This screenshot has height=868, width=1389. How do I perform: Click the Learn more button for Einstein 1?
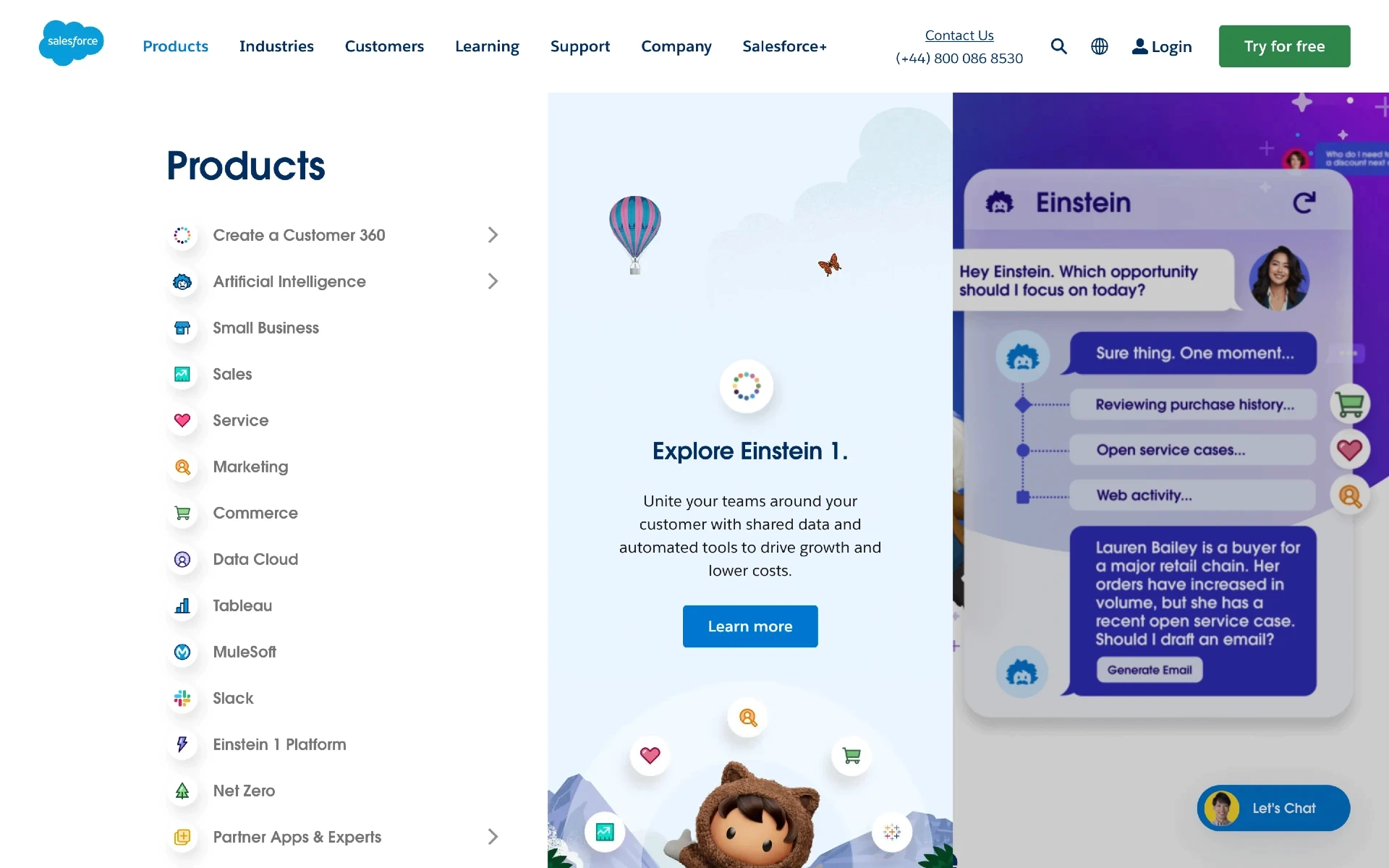(750, 625)
